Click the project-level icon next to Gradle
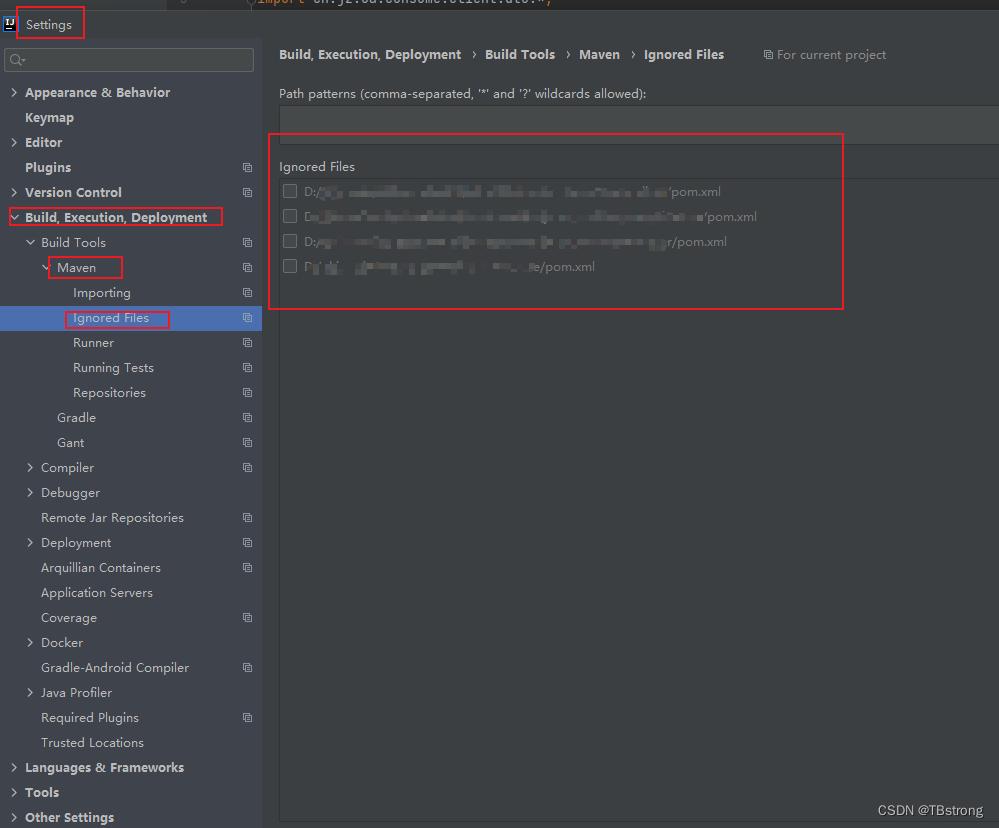 [247, 418]
